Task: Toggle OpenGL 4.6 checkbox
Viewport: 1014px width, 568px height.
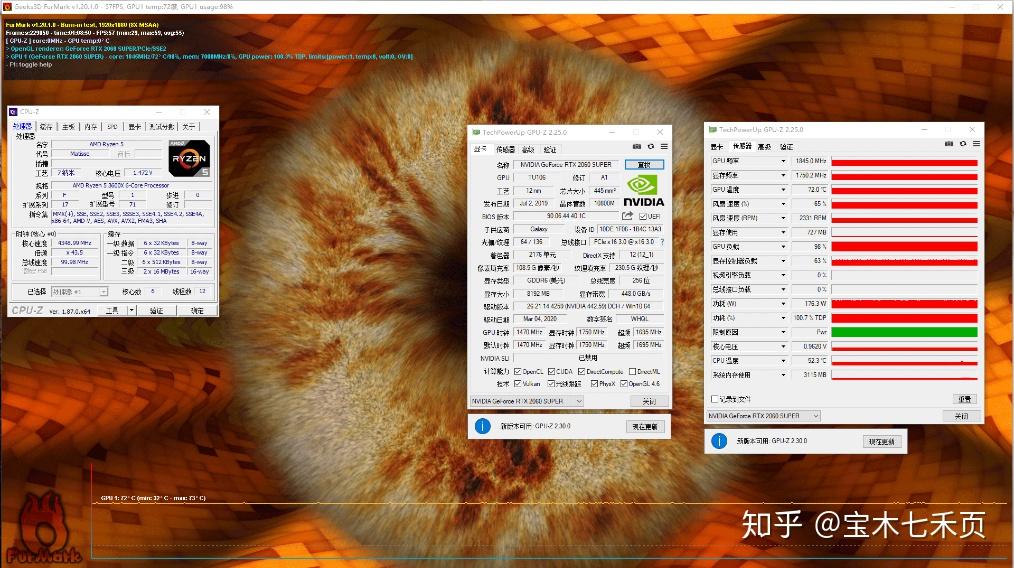Action: point(624,384)
